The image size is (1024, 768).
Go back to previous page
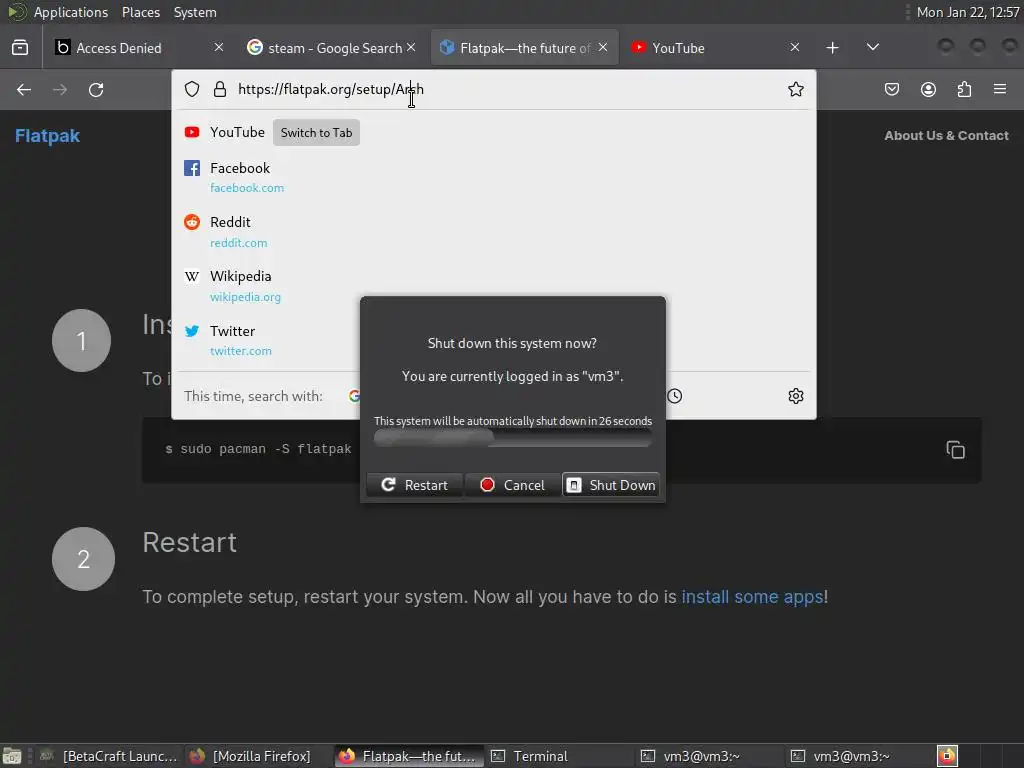tap(24, 89)
